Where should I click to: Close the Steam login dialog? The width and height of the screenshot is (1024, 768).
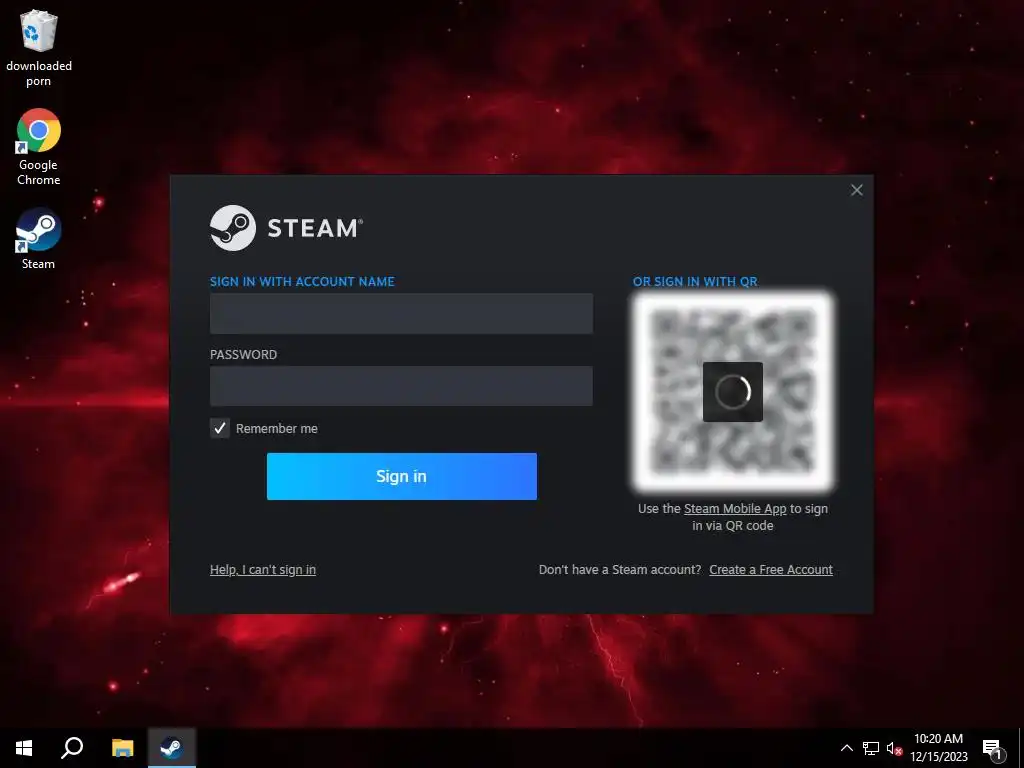pos(857,190)
